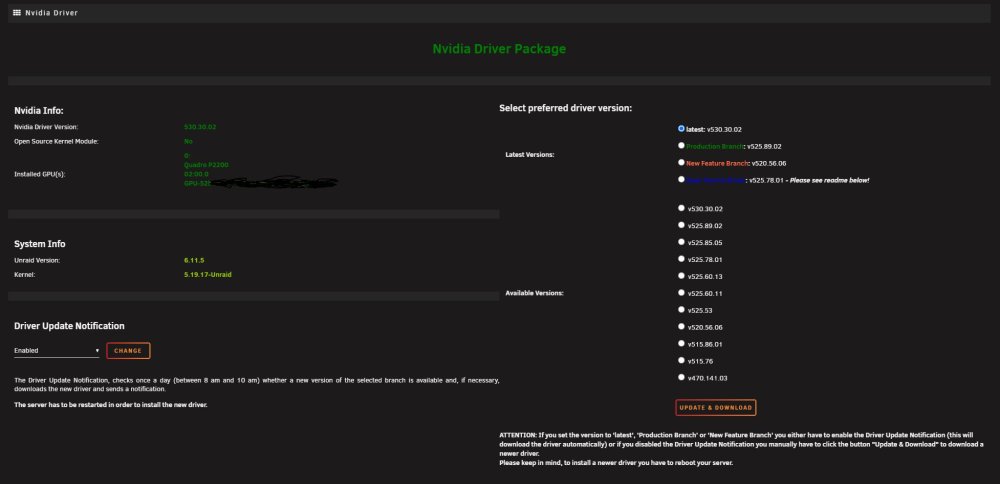Screen dimensions: 1000x484
Task: Open the Driver Update Notification 'Enabled' dropdown
Action: coord(57,351)
